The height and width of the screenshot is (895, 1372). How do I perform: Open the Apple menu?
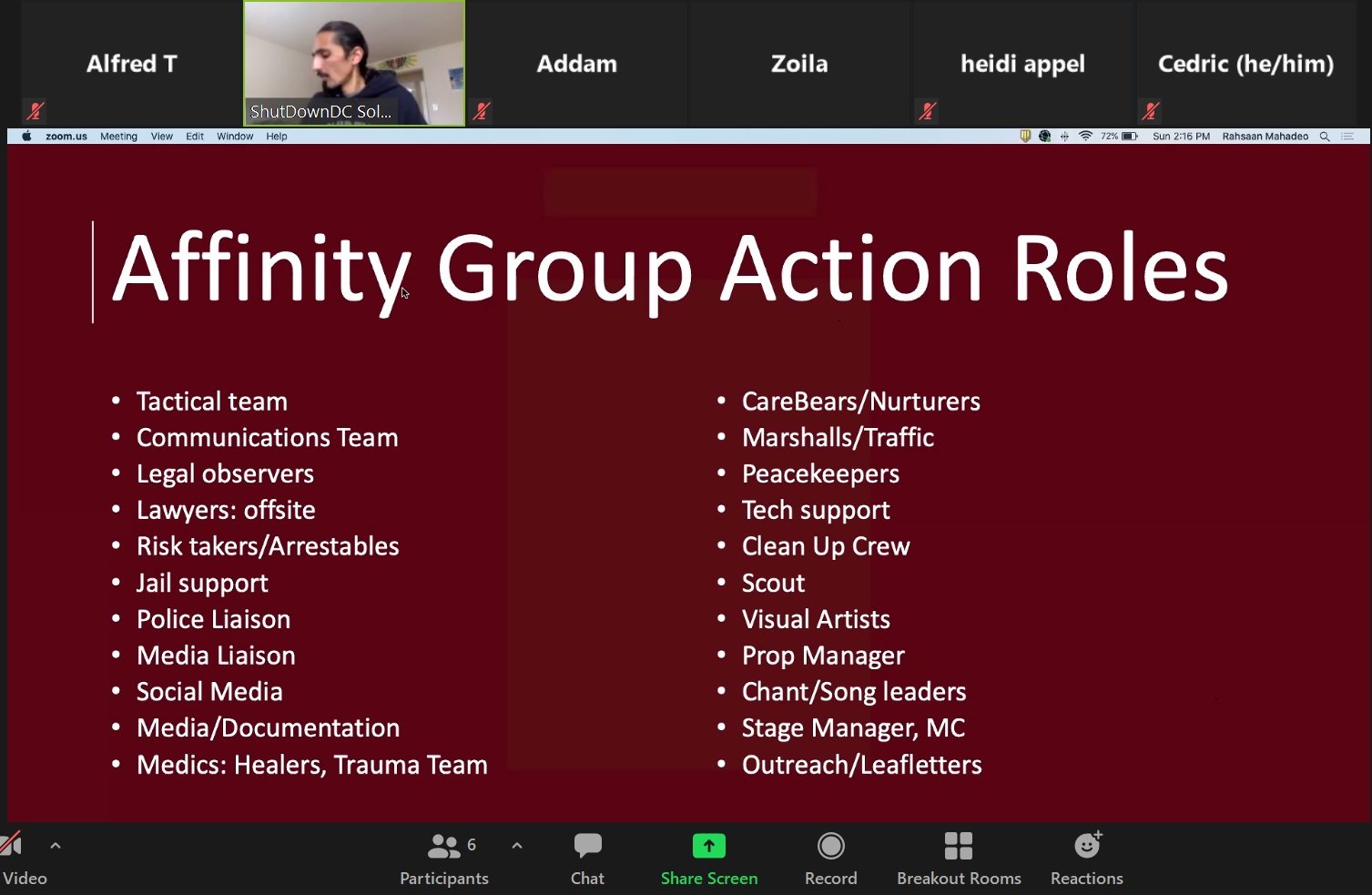click(x=26, y=137)
